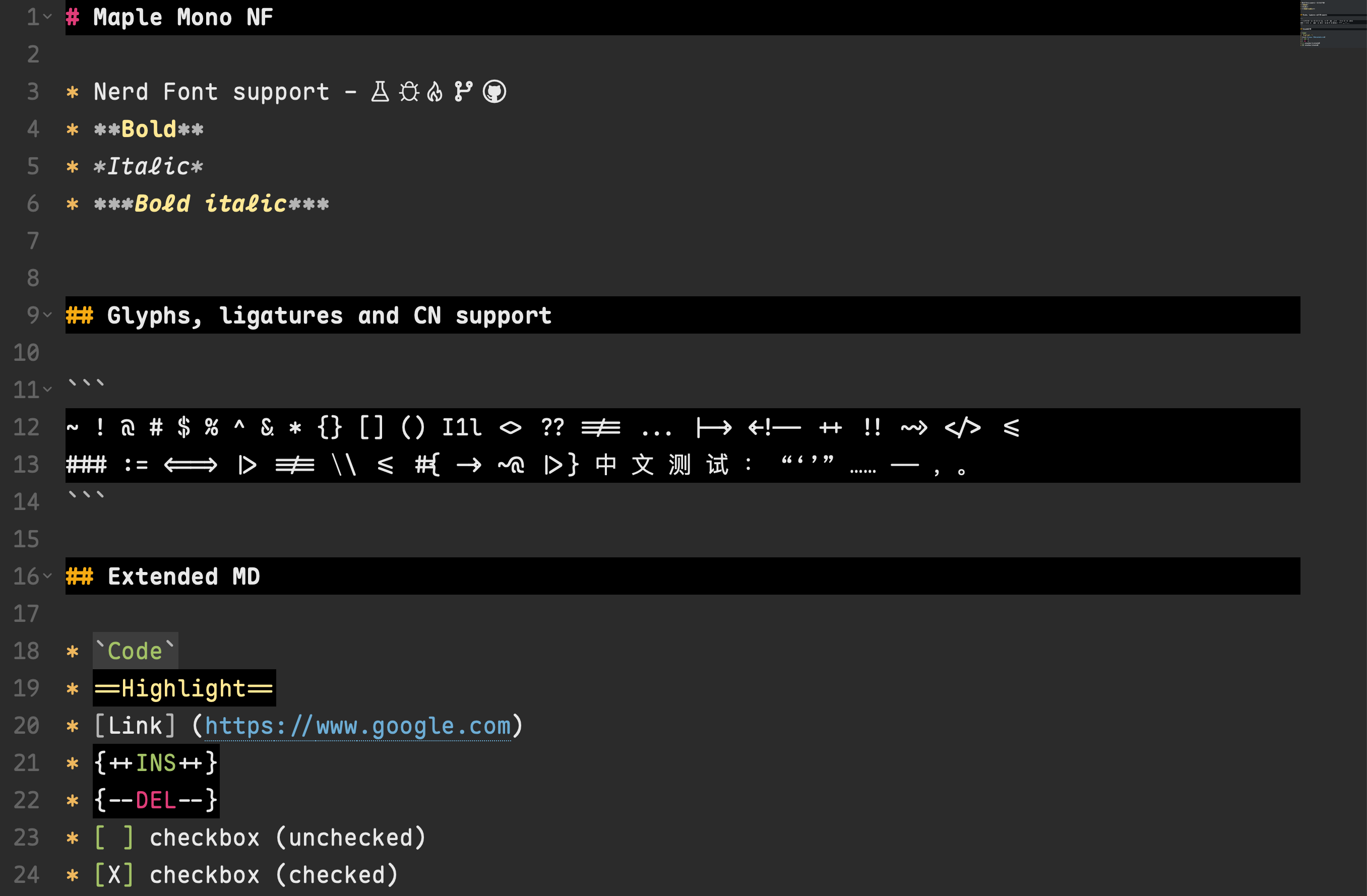Viewport: 1367px width, 896px height.
Task: Click the opening code fence backticks on line 11
Action: (x=86, y=383)
